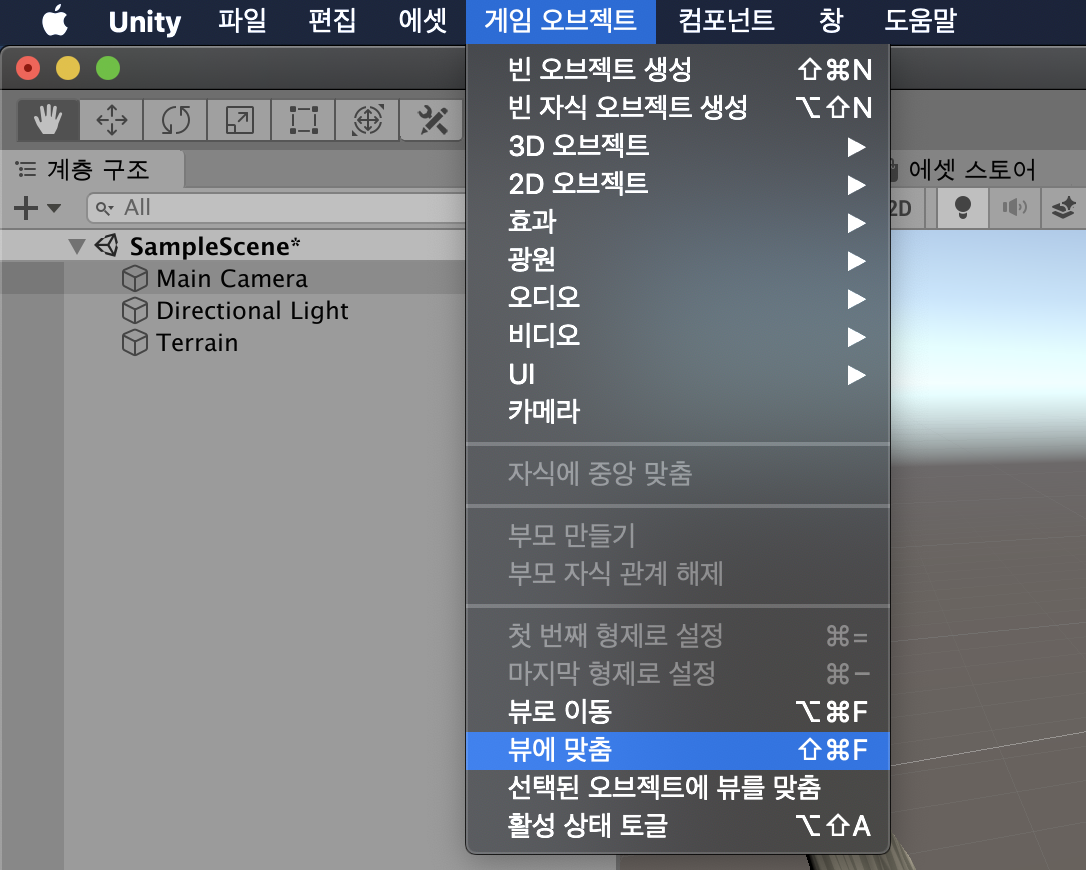Click the Apple menu icon

click(x=55, y=20)
